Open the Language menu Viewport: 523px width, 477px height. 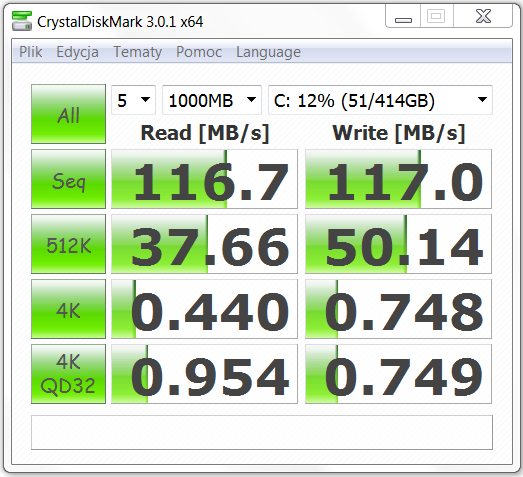click(x=269, y=52)
